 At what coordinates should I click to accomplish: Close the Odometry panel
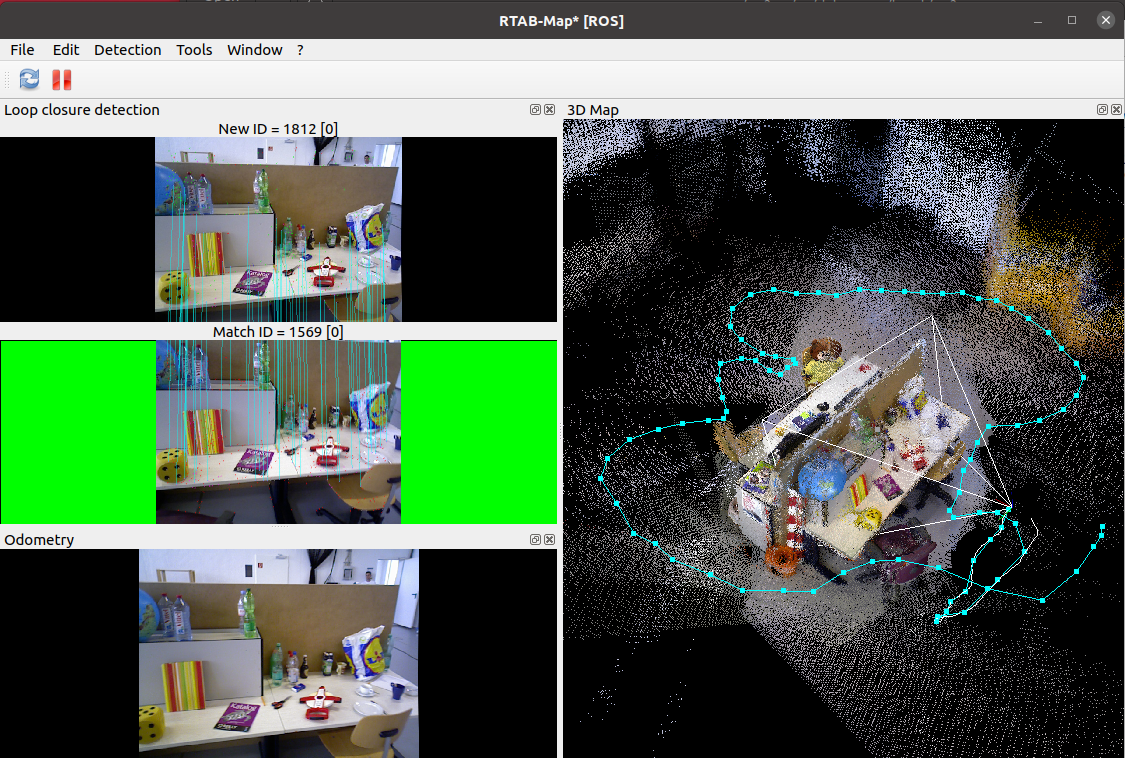[x=549, y=539]
